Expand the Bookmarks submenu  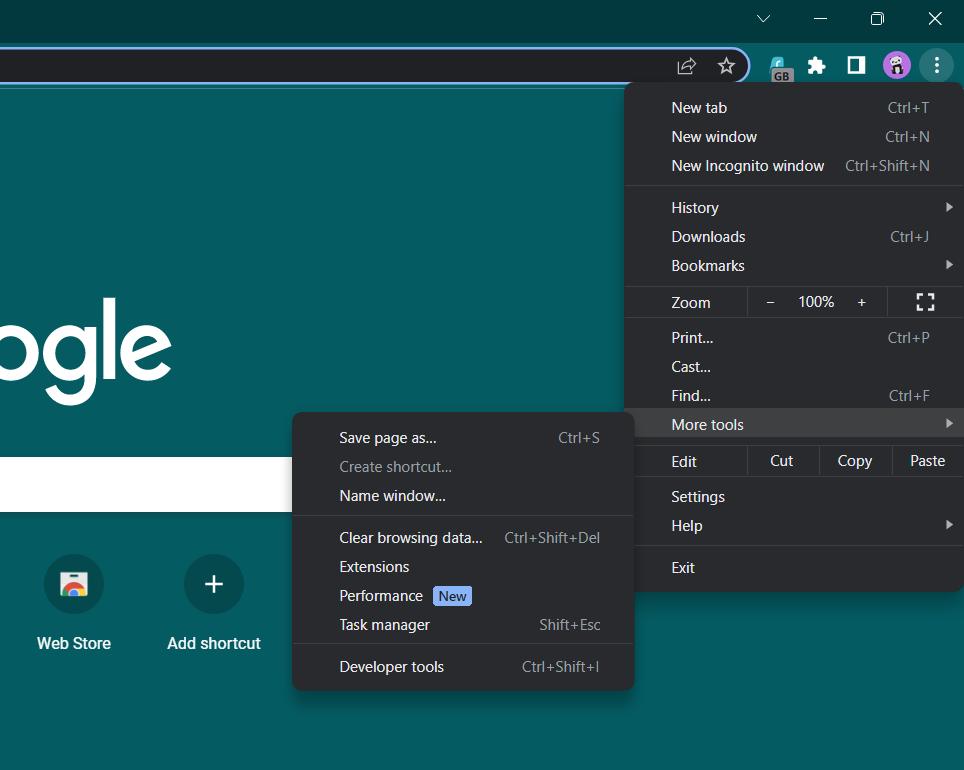708,265
